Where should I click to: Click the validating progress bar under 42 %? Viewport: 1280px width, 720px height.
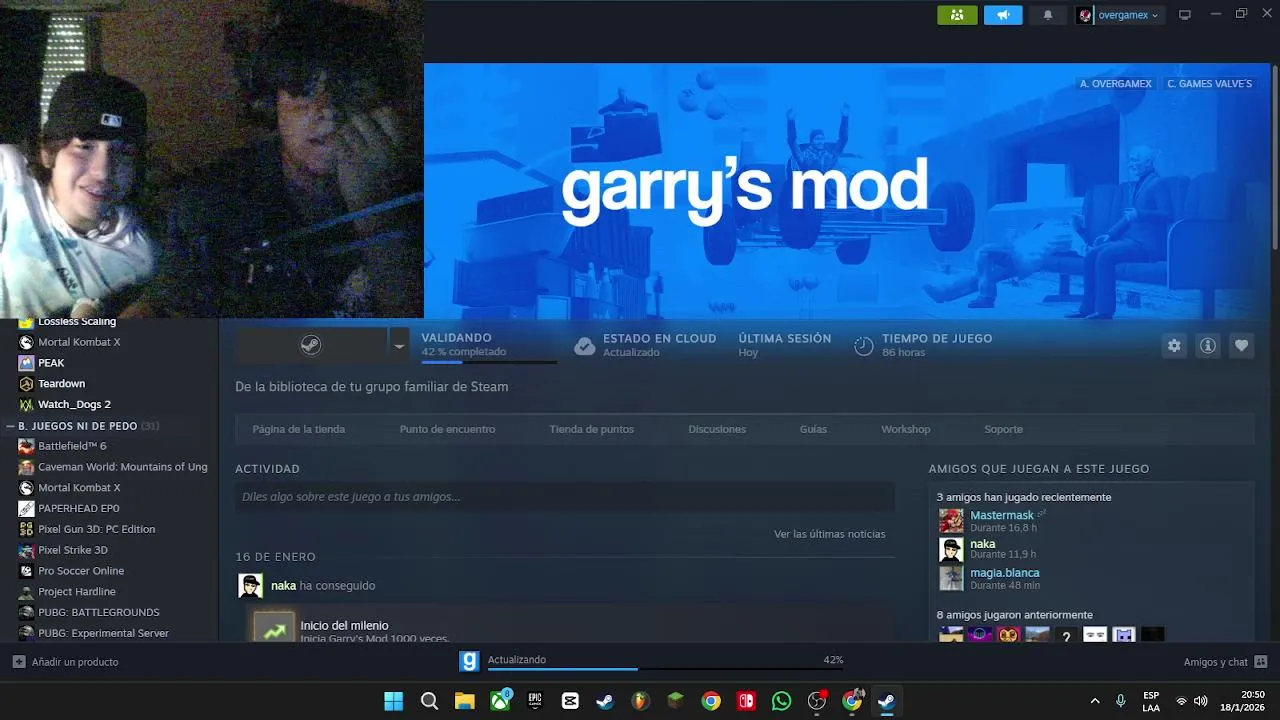(x=490, y=362)
